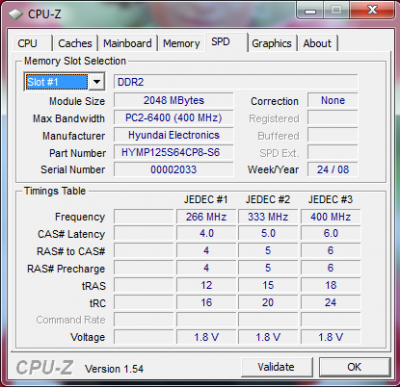Click the 333 MHz frequency cell
This screenshot has width=400, height=388.
pyautogui.click(x=268, y=217)
